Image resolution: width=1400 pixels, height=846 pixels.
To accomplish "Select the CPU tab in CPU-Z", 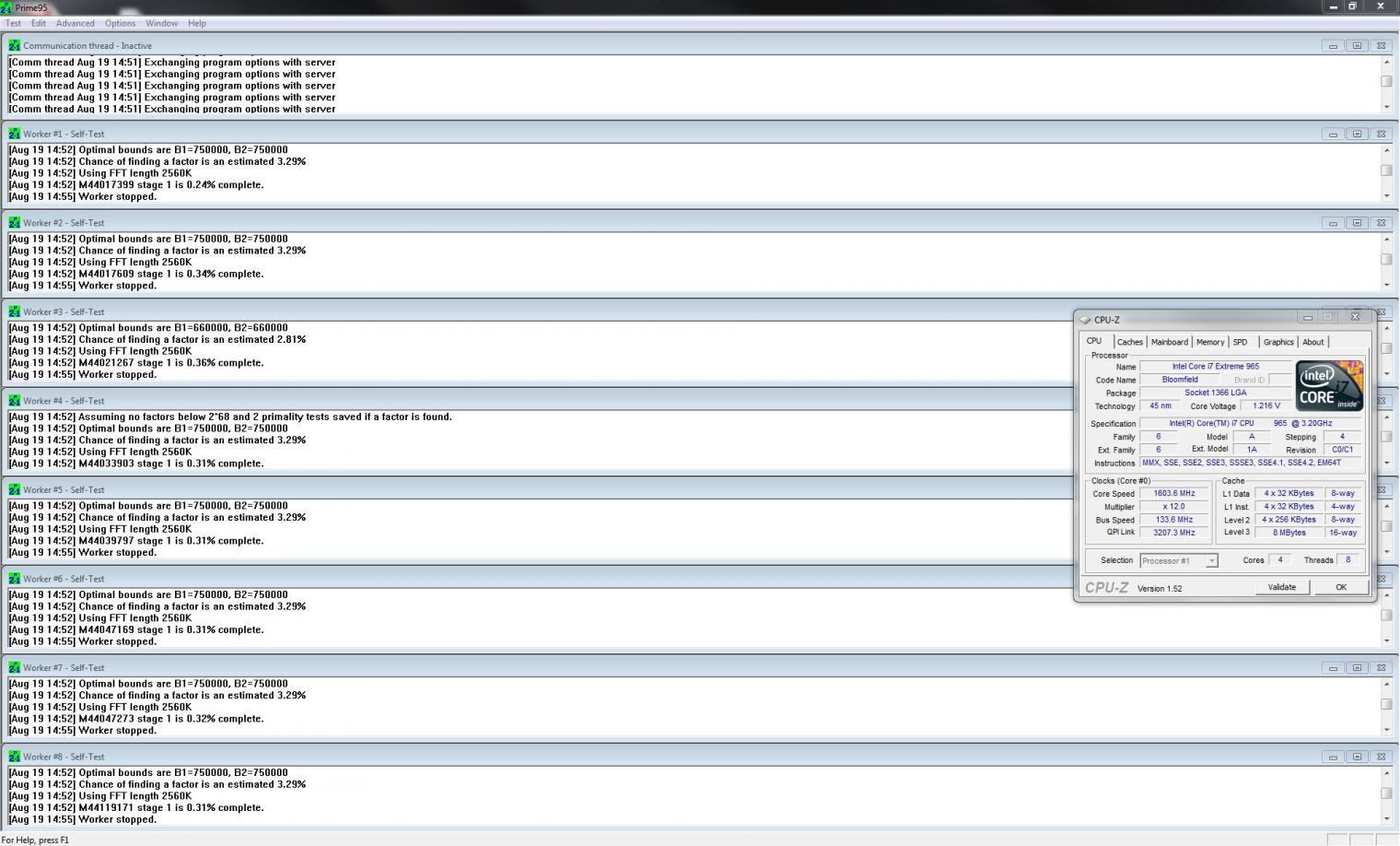I will pyautogui.click(x=1094, y=341).
